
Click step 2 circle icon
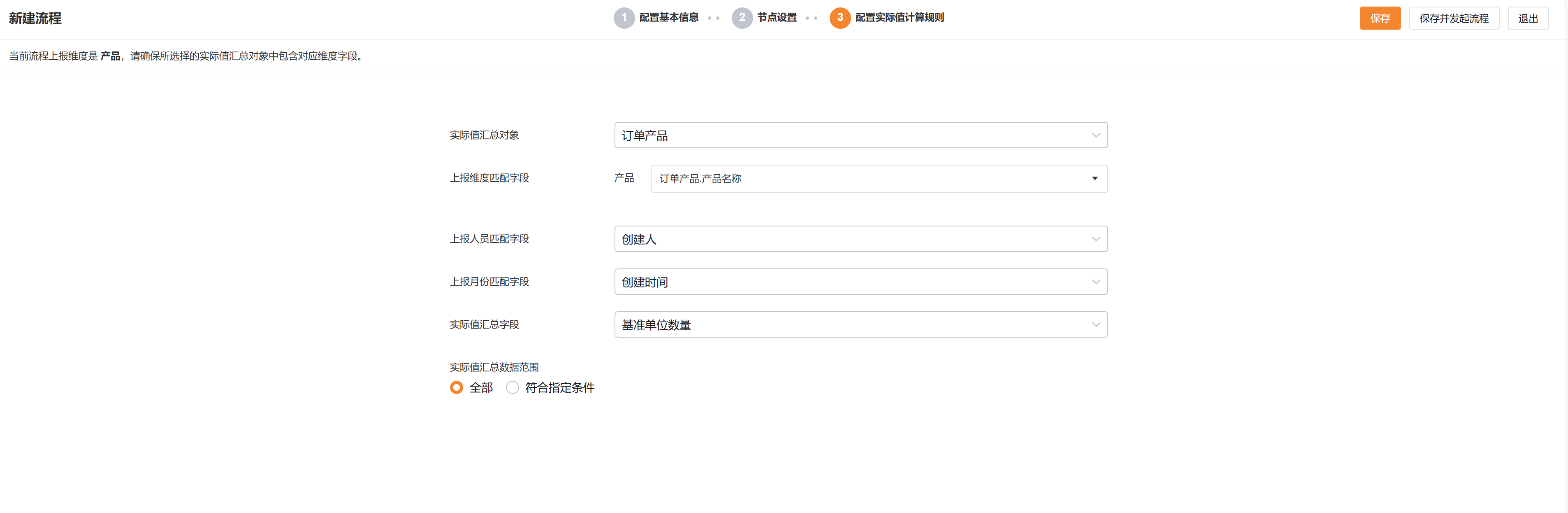coord(741,18)
